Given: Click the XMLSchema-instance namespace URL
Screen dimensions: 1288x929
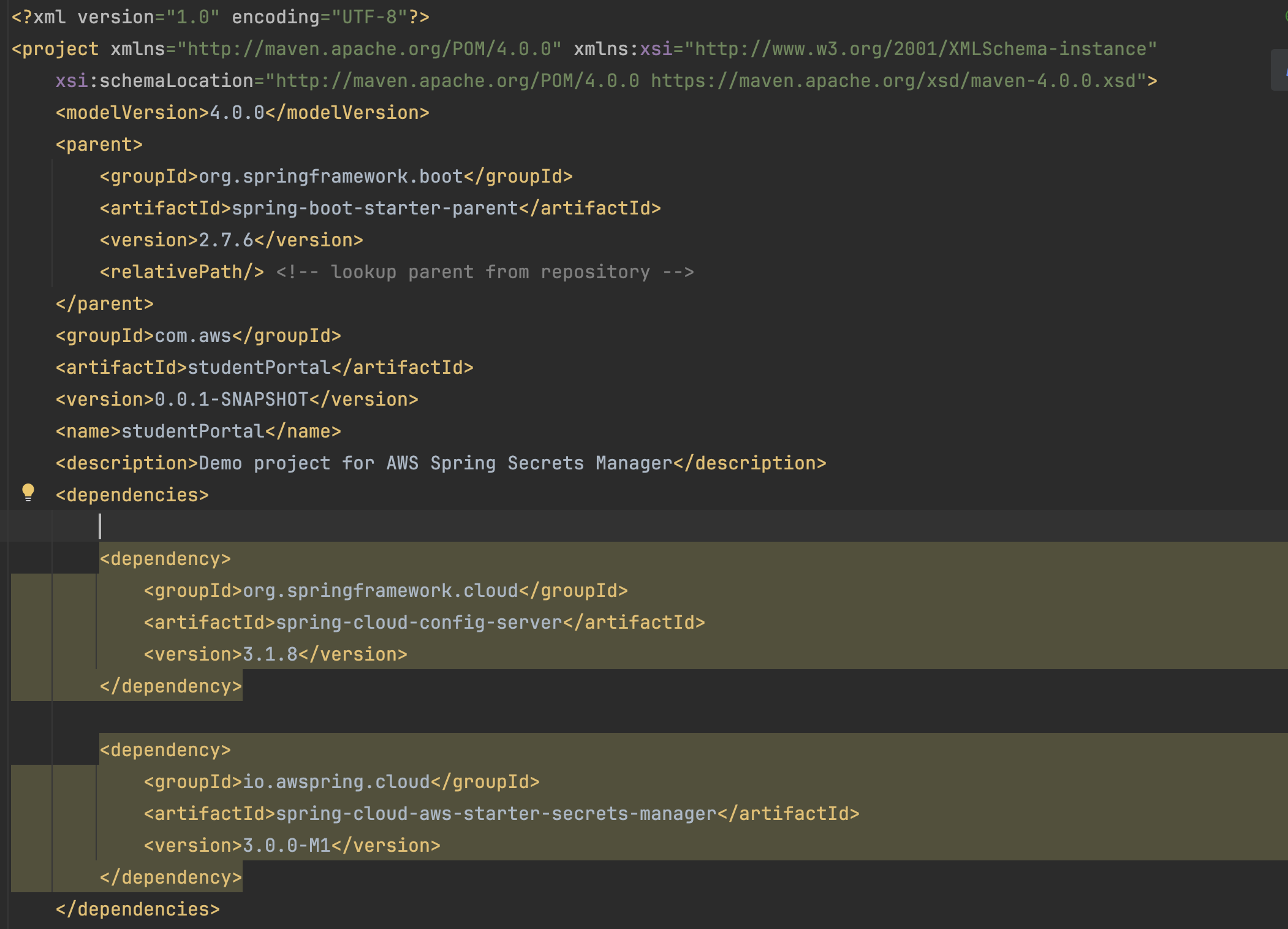Looking at the screenshot, I should tap(921, 49).
